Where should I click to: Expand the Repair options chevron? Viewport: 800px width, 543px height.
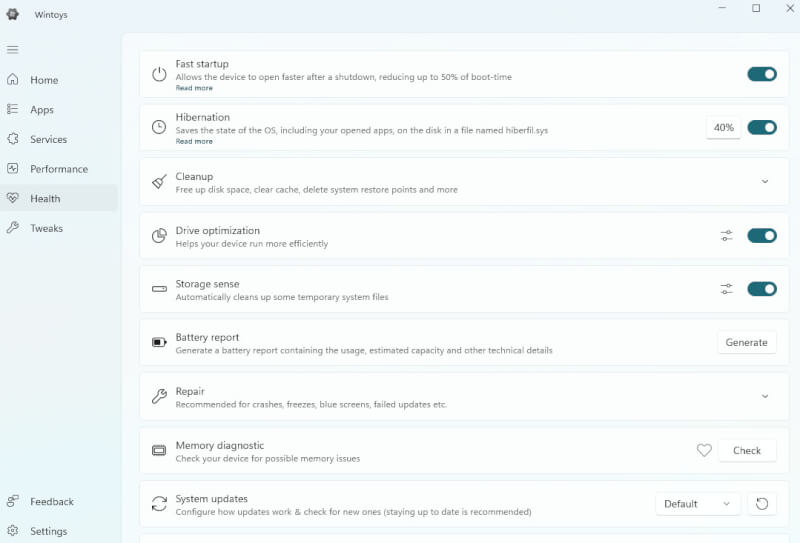coord(765,397)
